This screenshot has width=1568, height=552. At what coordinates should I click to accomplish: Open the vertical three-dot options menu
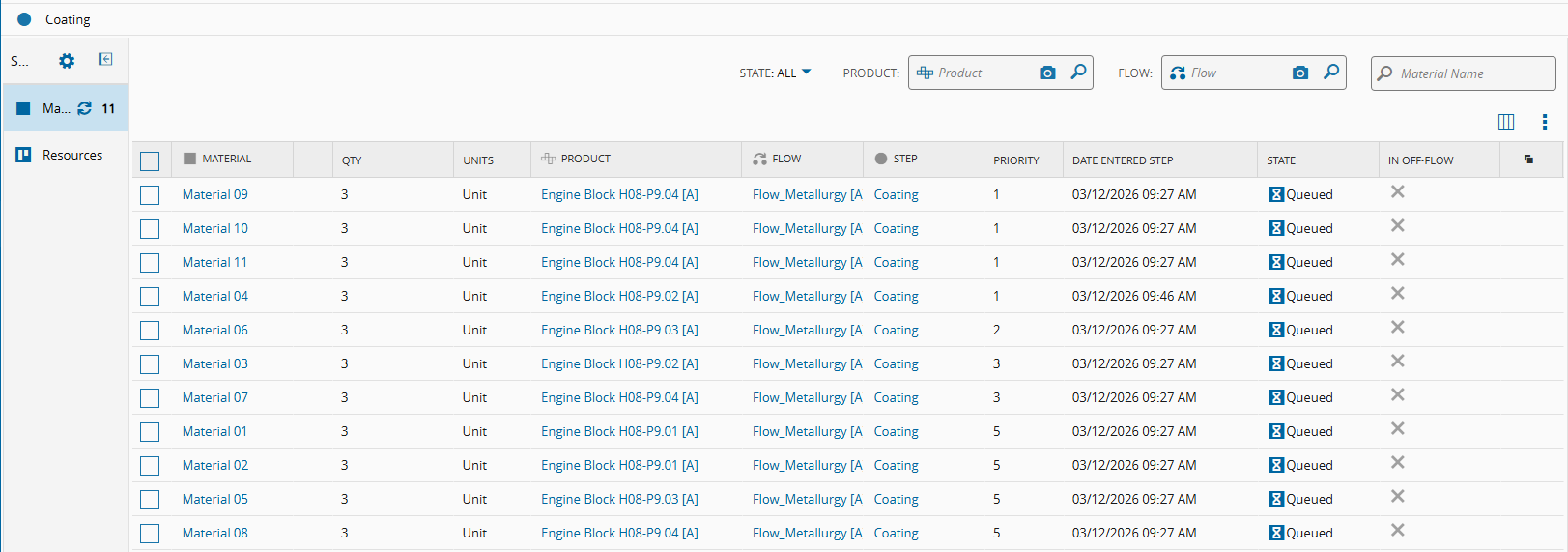(x=1544, y=122)
